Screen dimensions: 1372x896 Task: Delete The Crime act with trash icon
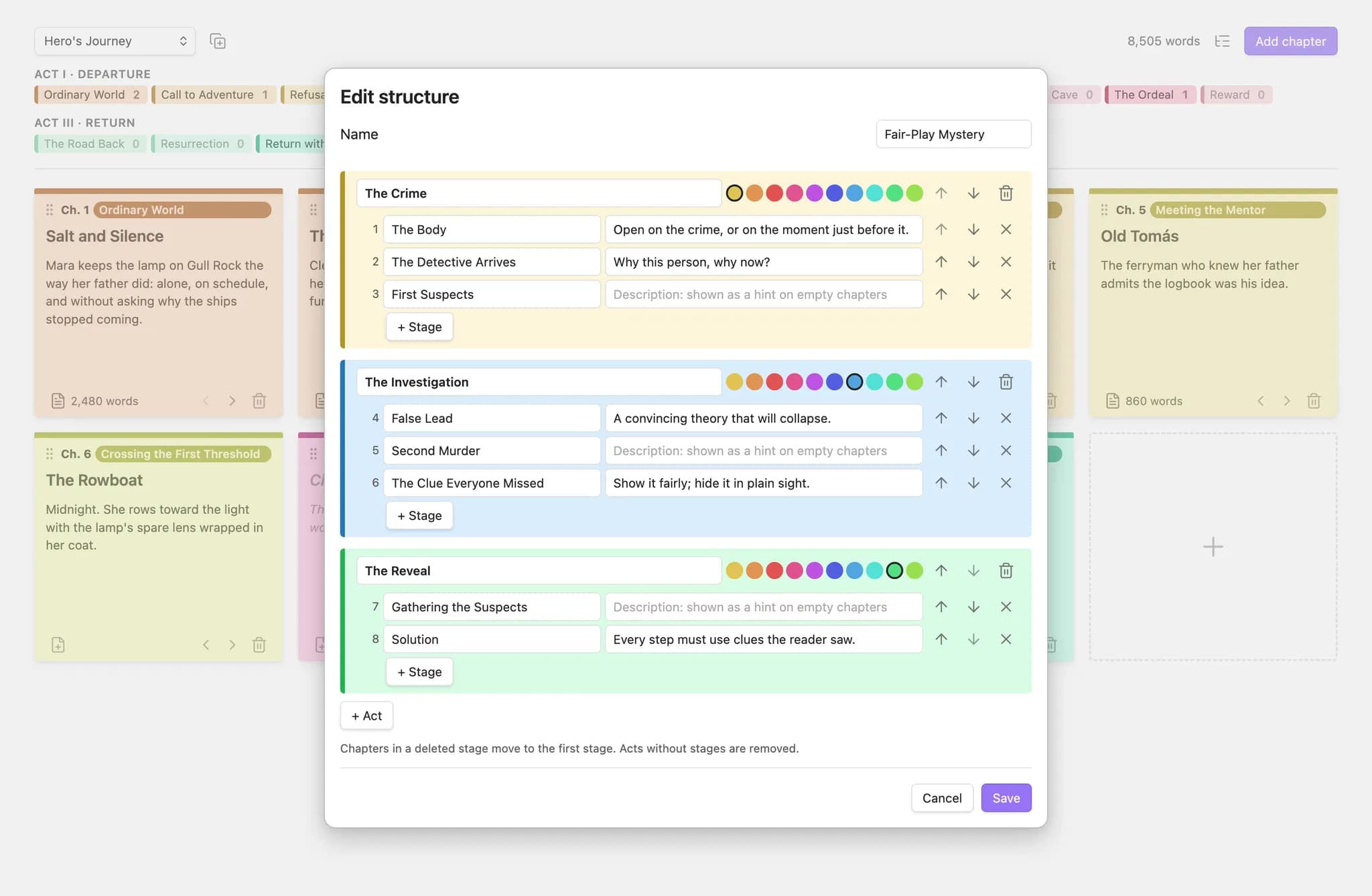pos(1006,193)
